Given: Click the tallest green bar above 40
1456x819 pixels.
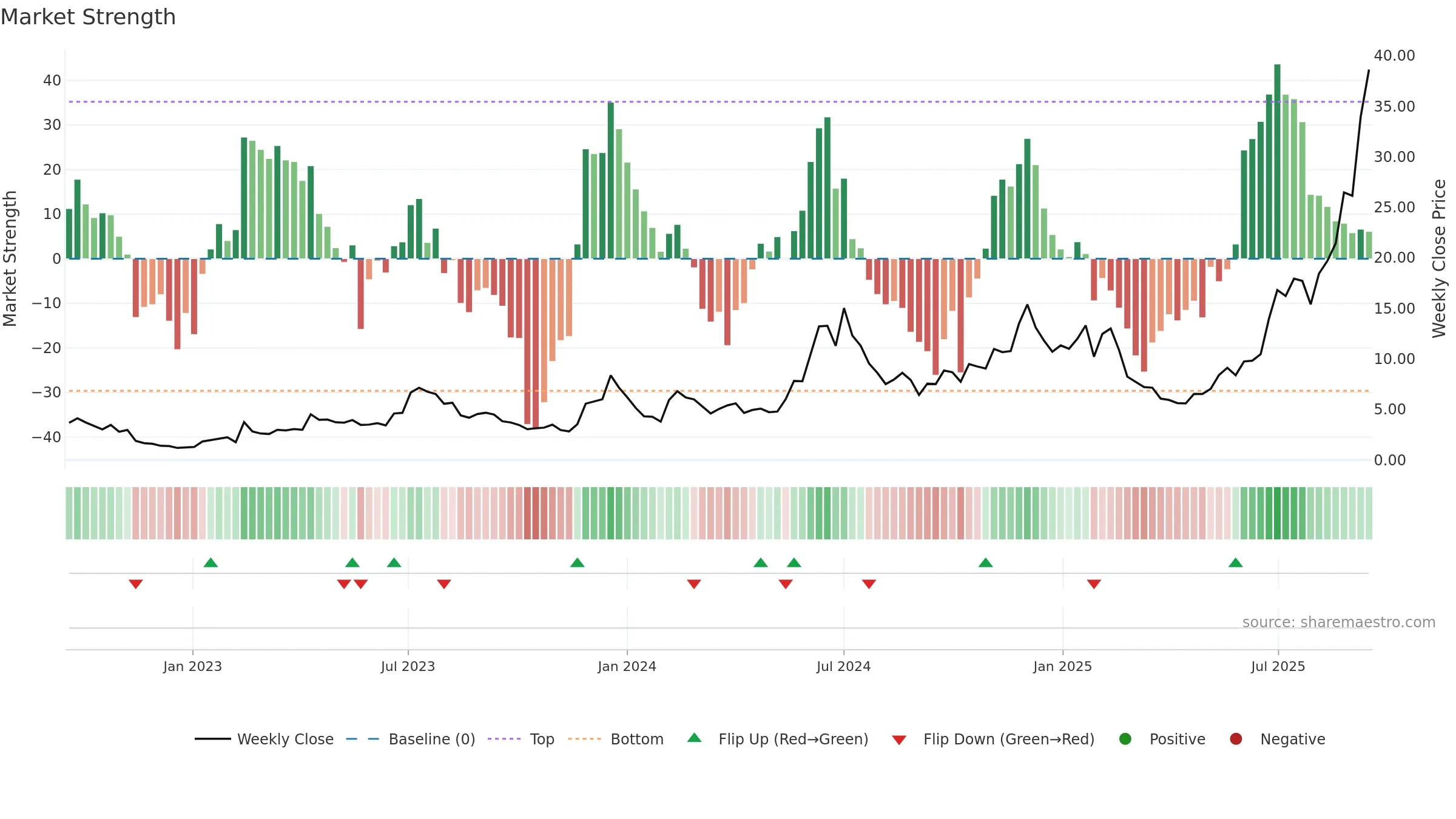Looking at the screenshot, I should click(x=1277, y=161).
